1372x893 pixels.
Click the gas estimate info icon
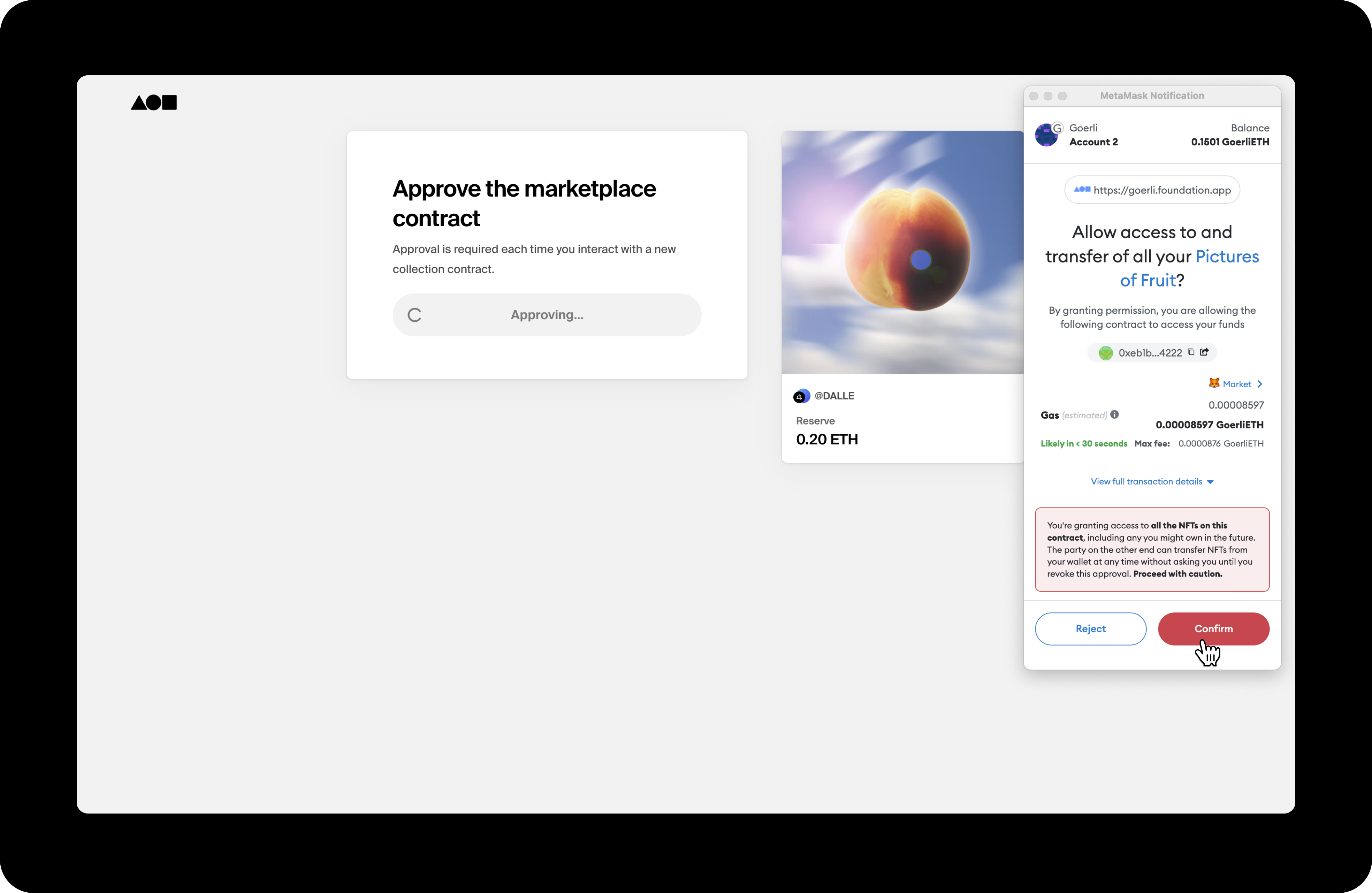coord(1114,414)
